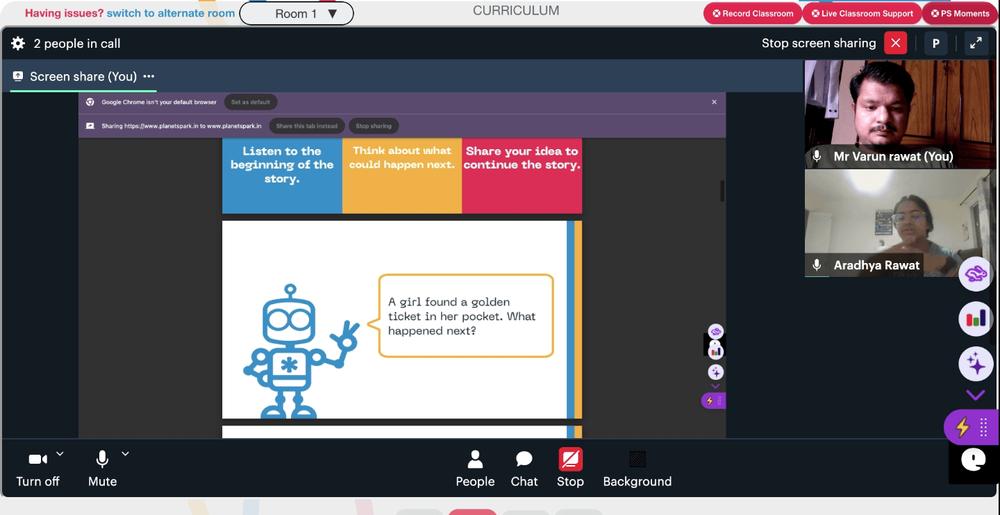The height and width of the screenshot is (515, 1000).
Task: Enter fullscreen with the expand arrows icon
Action: [x=976, y=43]
